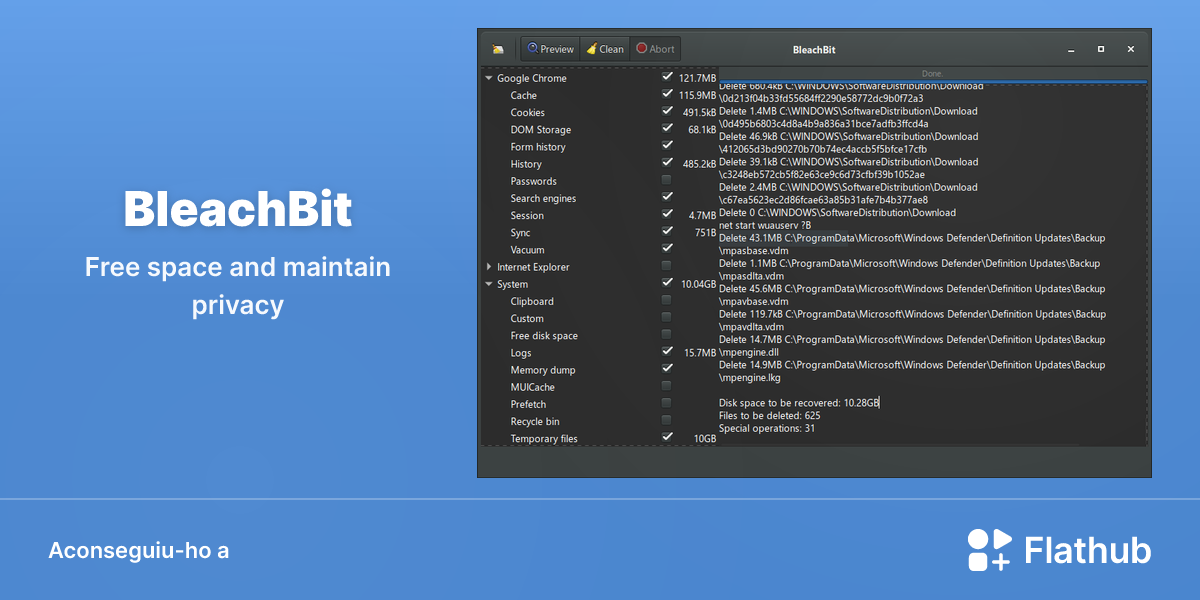Viewport: 1200px width, 600px height.
Task: Click the Clean broom button
Action: point(604,49)
